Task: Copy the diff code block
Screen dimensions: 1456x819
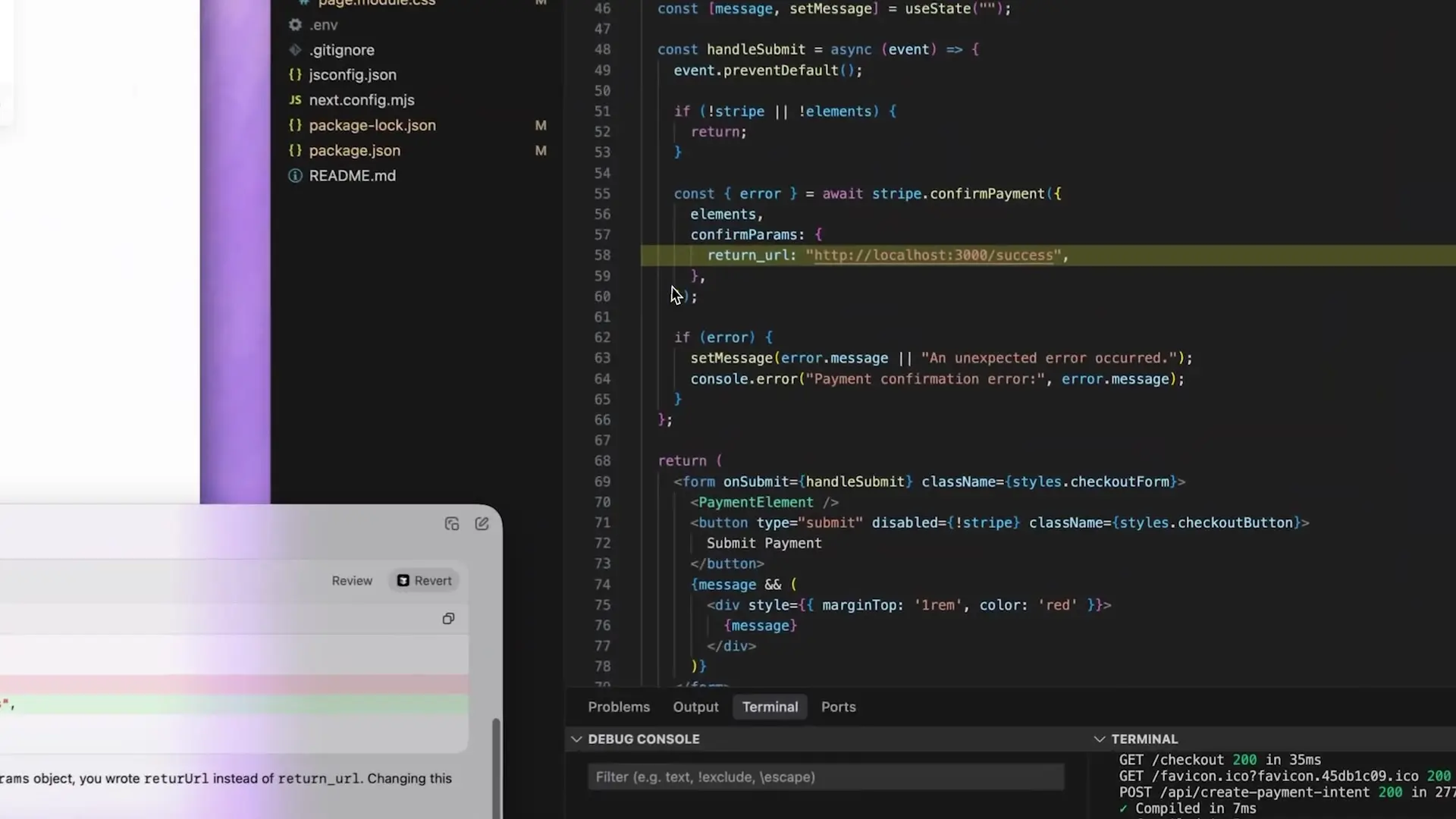Action: (x=448, y=619)
